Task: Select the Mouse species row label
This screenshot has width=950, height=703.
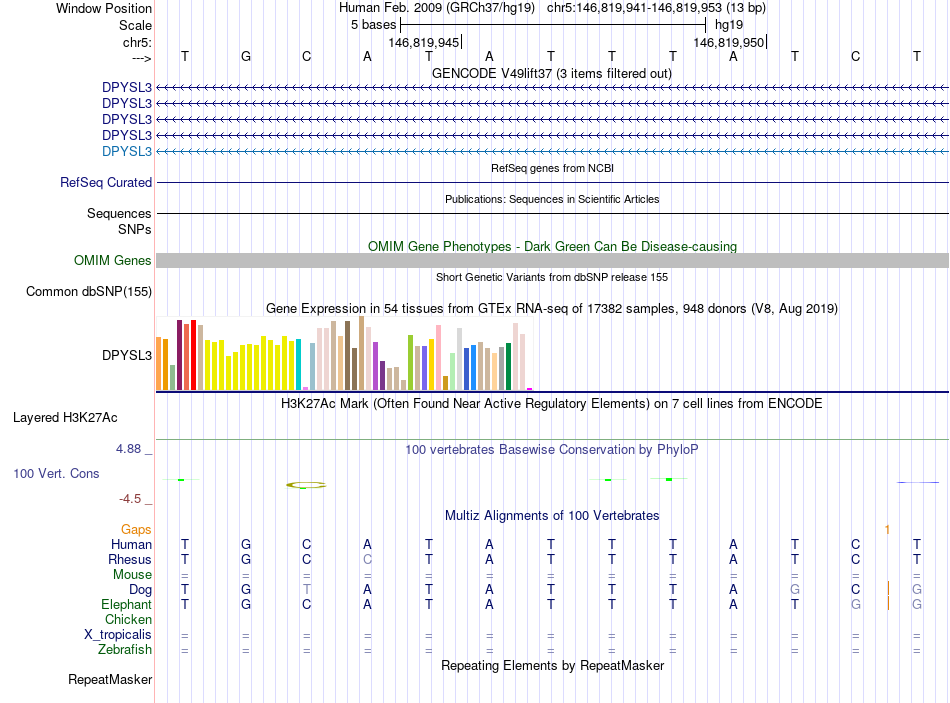Action: [132, 575]
